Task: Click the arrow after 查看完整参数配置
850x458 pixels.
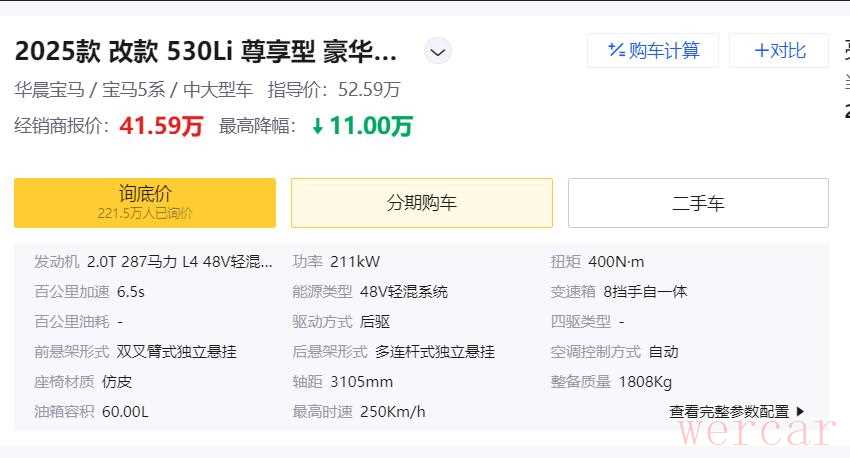Action: [x=799, y=411]
